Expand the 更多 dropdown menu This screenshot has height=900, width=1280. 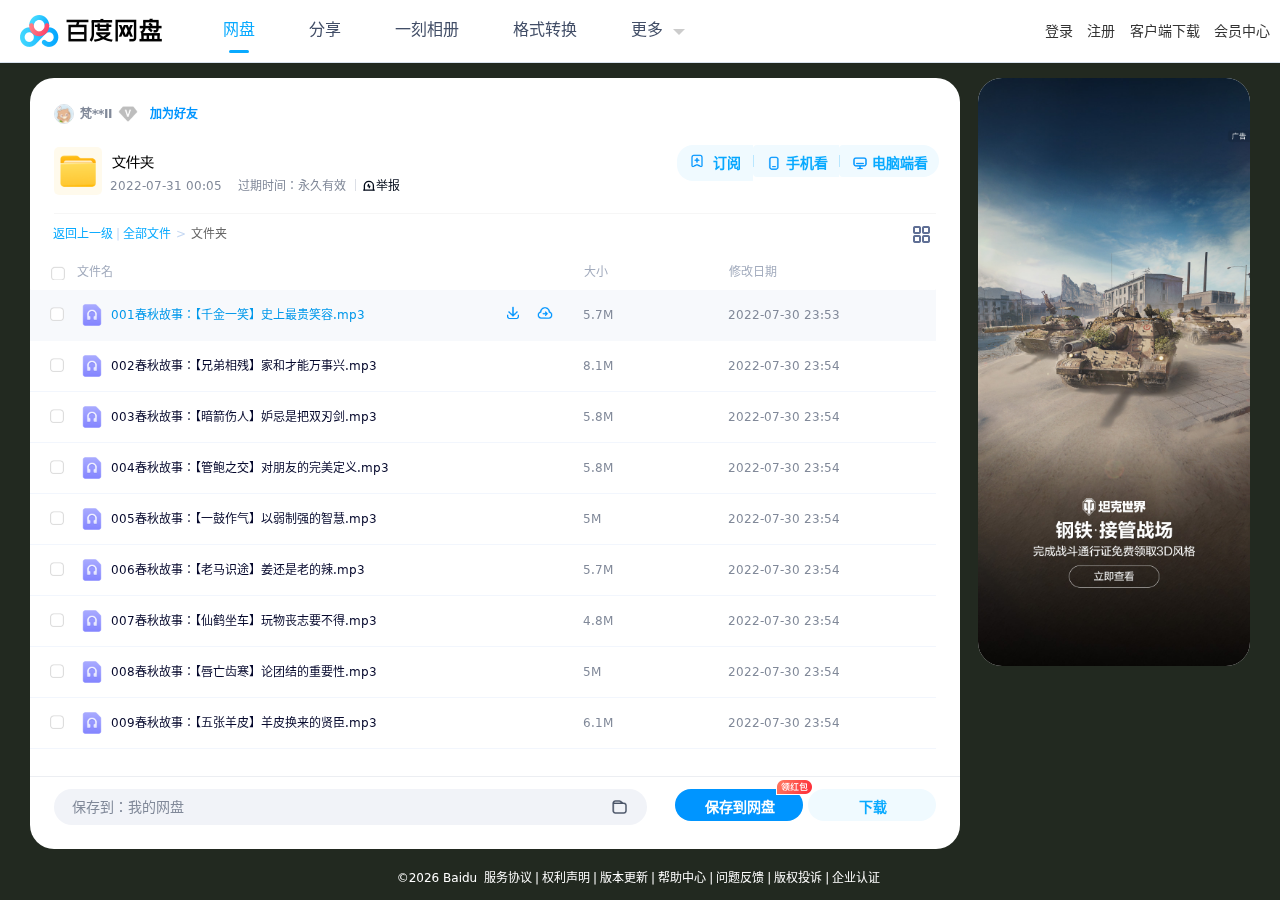point(657,30)
